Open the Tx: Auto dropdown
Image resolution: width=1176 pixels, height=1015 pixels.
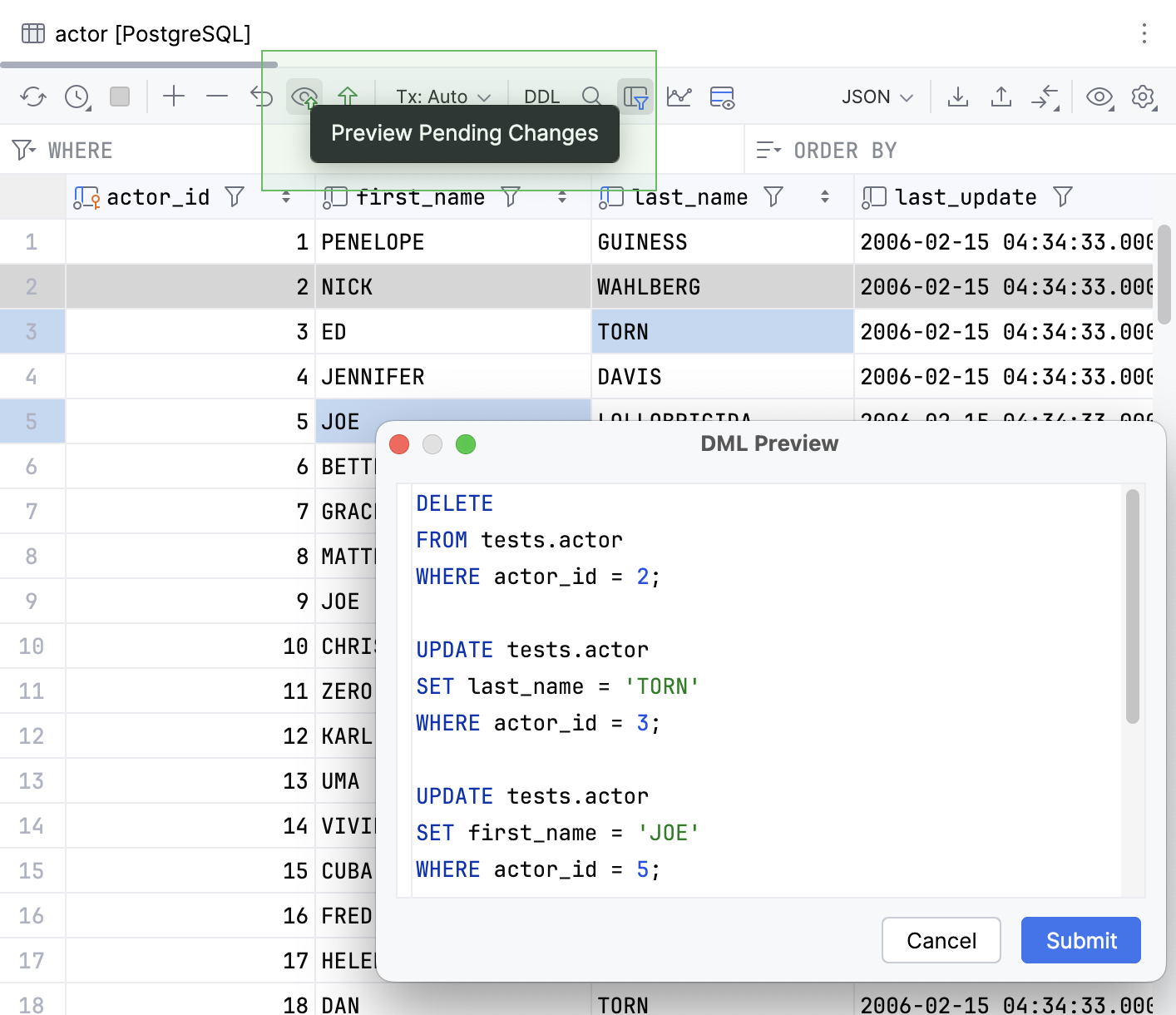coord(441,96)
